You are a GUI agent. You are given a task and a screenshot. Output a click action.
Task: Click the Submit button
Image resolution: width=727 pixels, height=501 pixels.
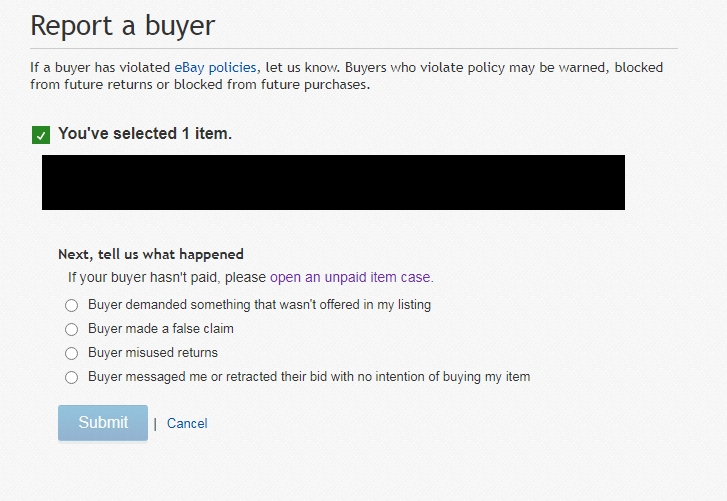[103, 423]
